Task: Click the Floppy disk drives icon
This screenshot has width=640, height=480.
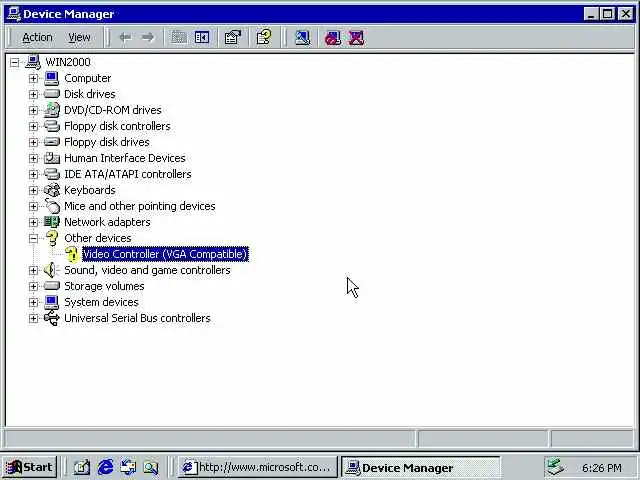Action: click(x=52, y=142)
